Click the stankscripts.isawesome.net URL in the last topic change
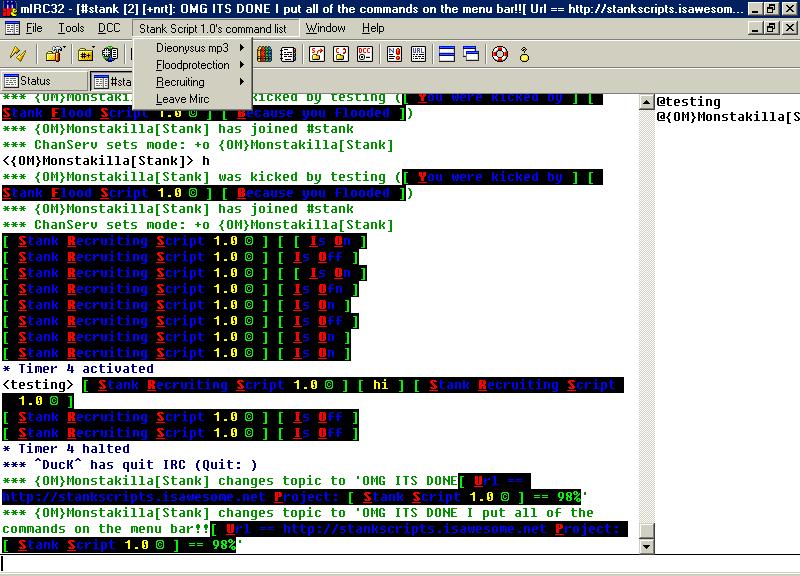800x576 pixels. click(414, 529)
